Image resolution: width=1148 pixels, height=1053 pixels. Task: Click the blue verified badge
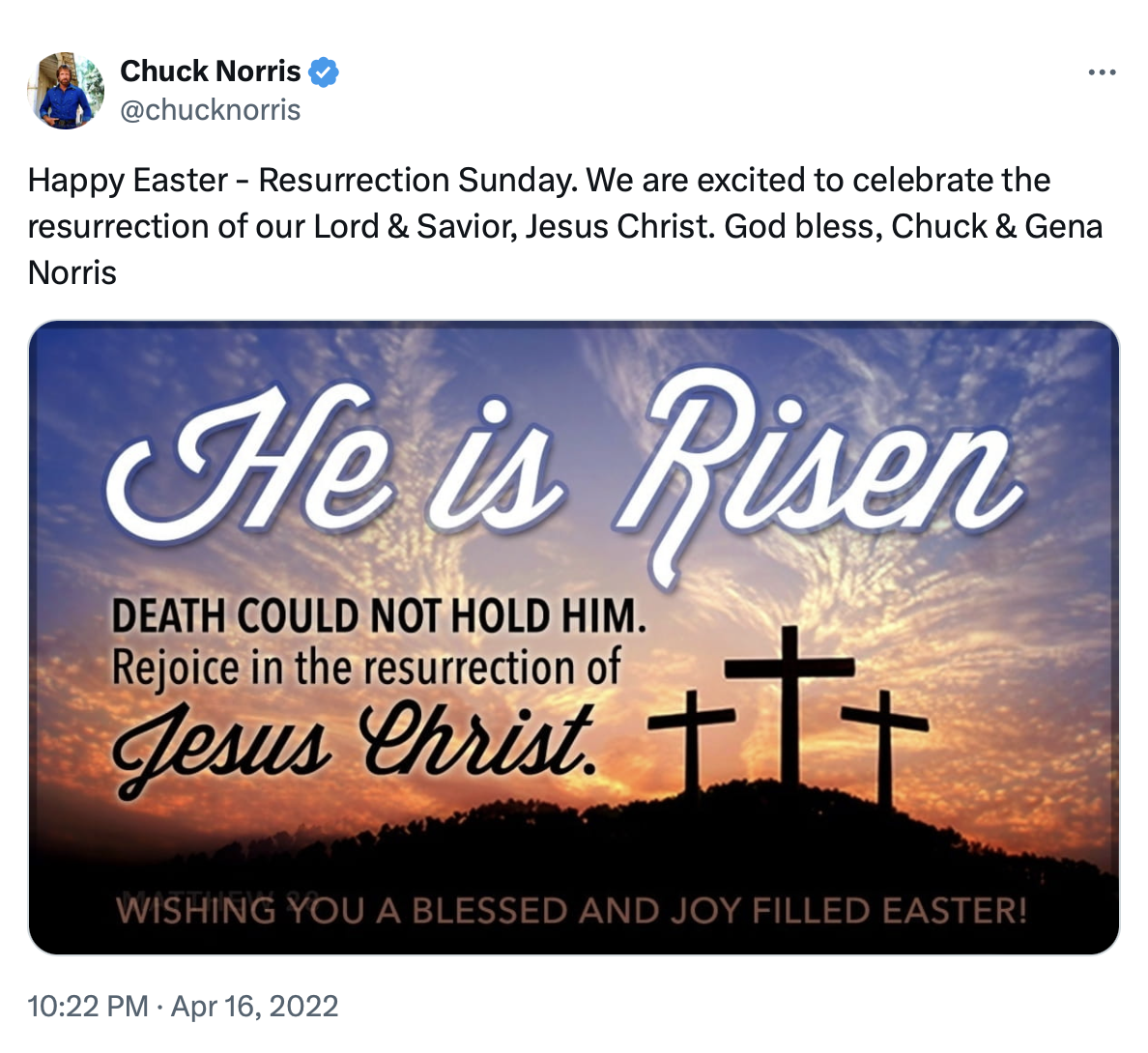324,71
